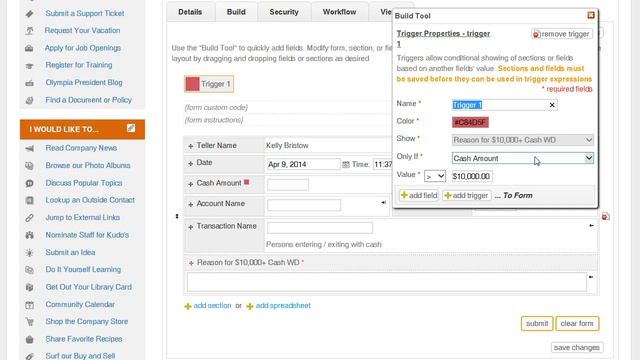This screenshot has height=360, width=640.
Task: Click the Submit an Idea lightbulb icon
Action: point(29,253)
